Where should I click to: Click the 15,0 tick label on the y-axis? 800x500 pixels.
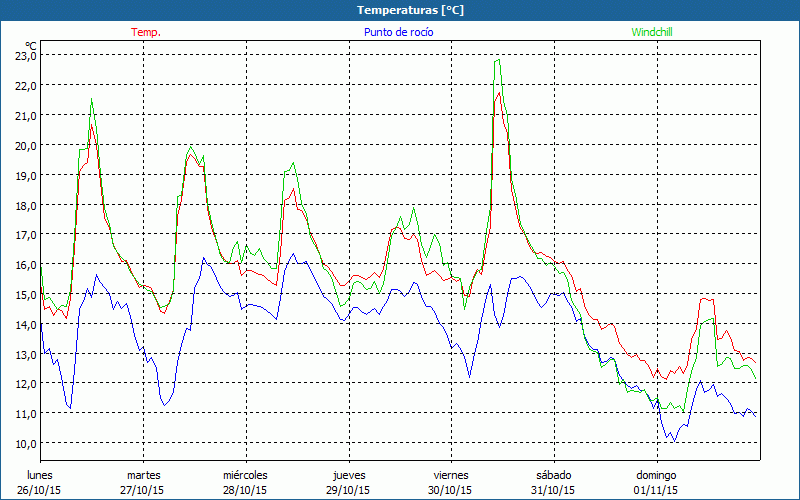tap(24, 294)
